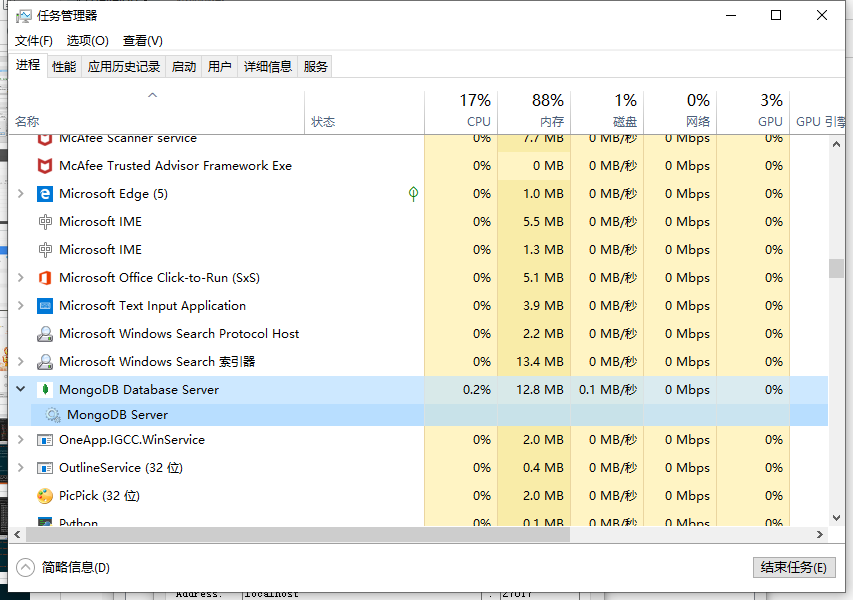Sort by the GPU 引擎 column header
This screenshot has width=853, height=600.
[x=818, y=112]
